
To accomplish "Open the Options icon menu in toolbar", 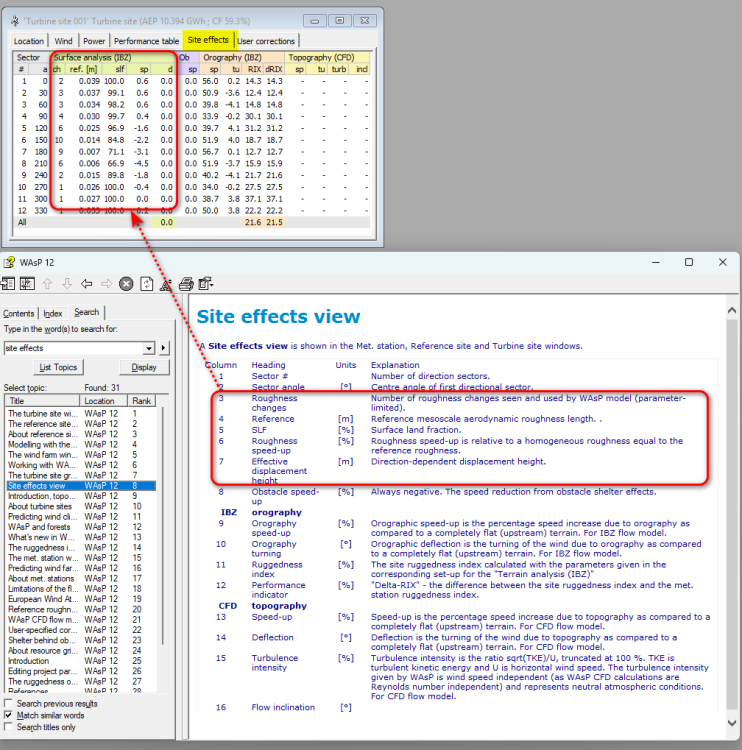I will coord(206,284).
